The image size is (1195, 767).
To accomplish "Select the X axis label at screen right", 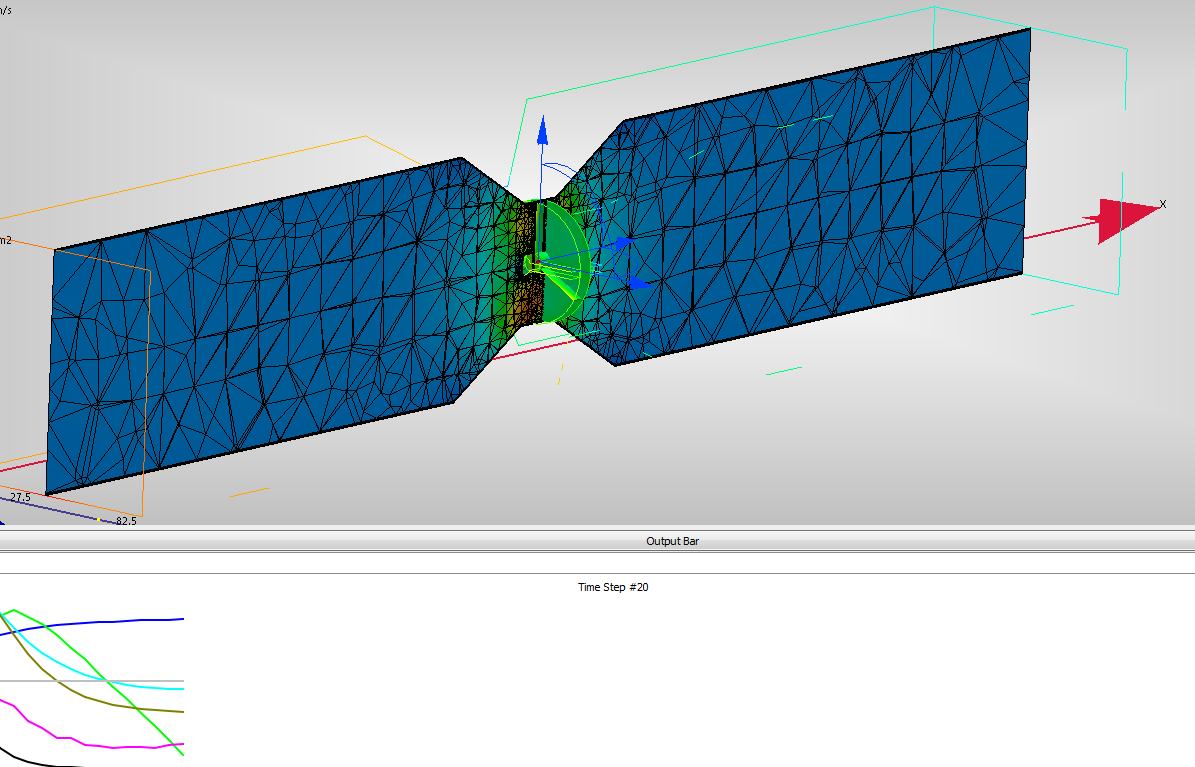I will tap(1161, 206).
